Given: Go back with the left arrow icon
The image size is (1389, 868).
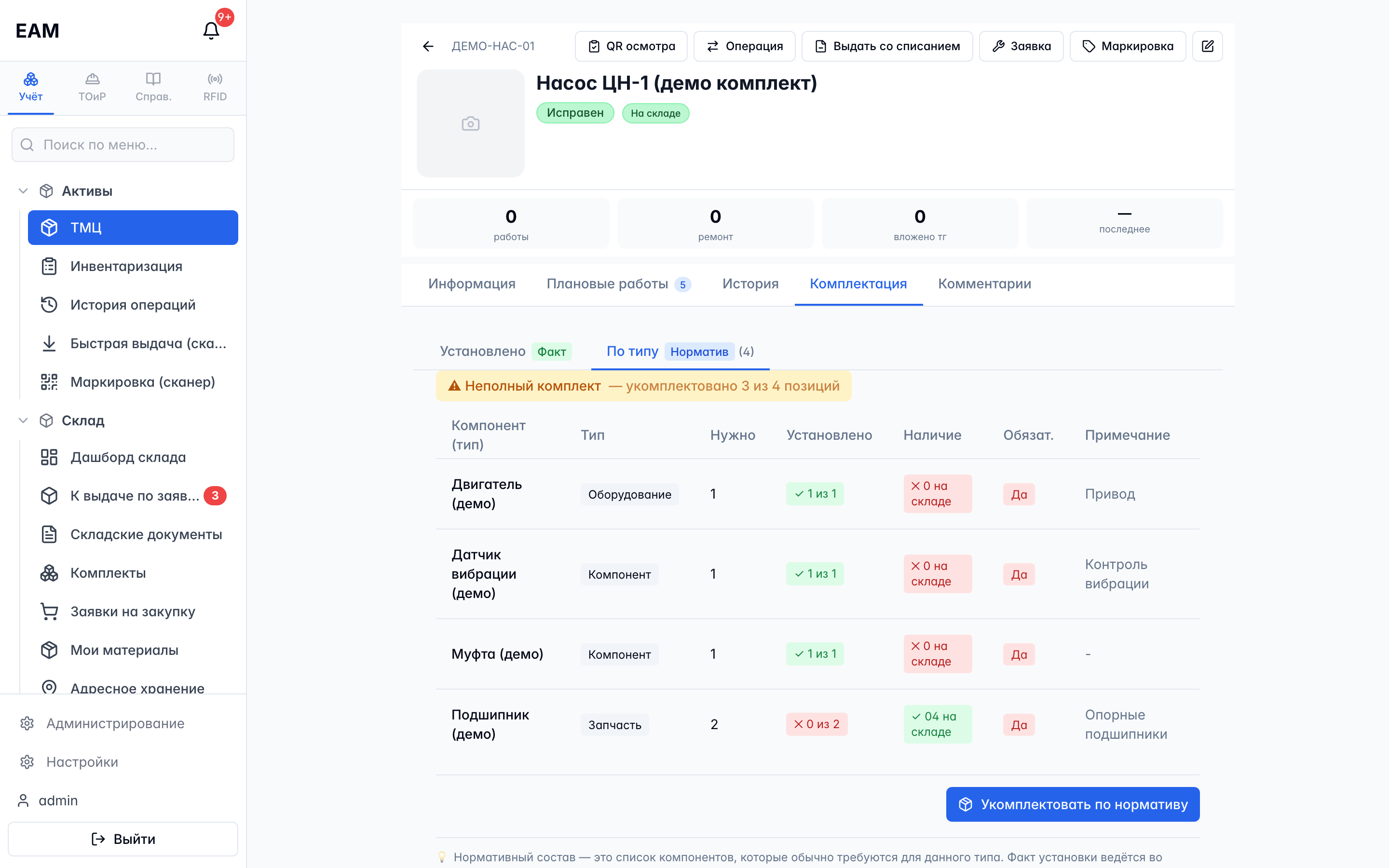Looking at the screenshot, I should (x=428, y=46).
